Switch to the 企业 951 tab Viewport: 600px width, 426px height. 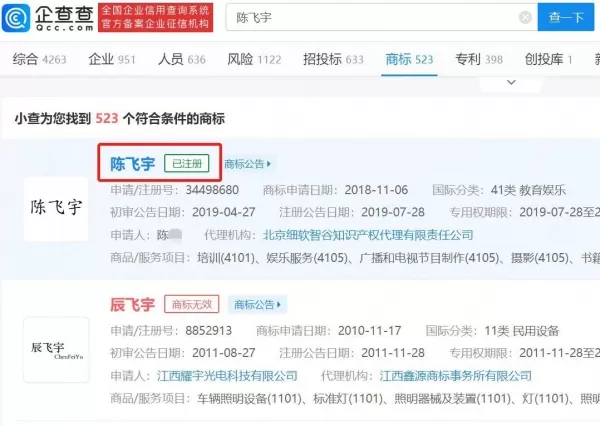[x=112, y=59]
